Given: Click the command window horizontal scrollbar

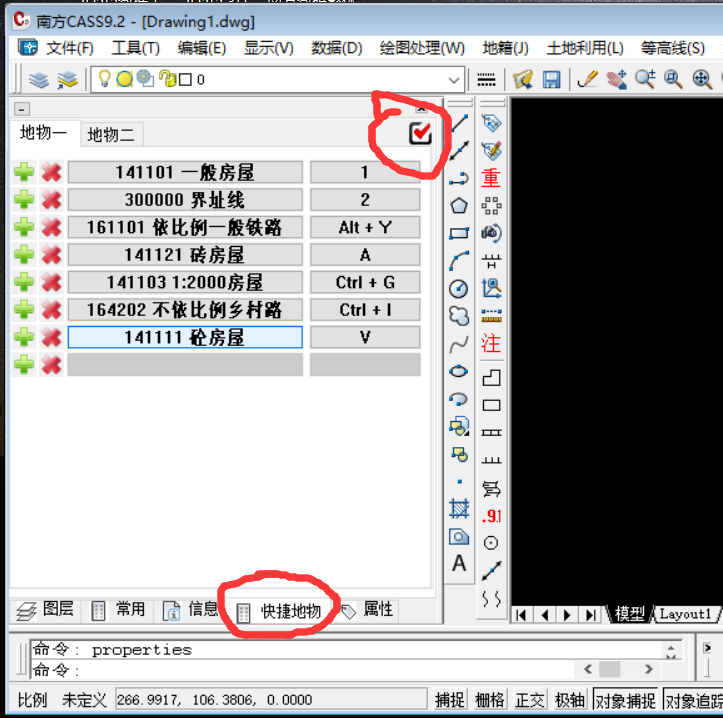Looking at the screenshot, I should coord(618,669).
